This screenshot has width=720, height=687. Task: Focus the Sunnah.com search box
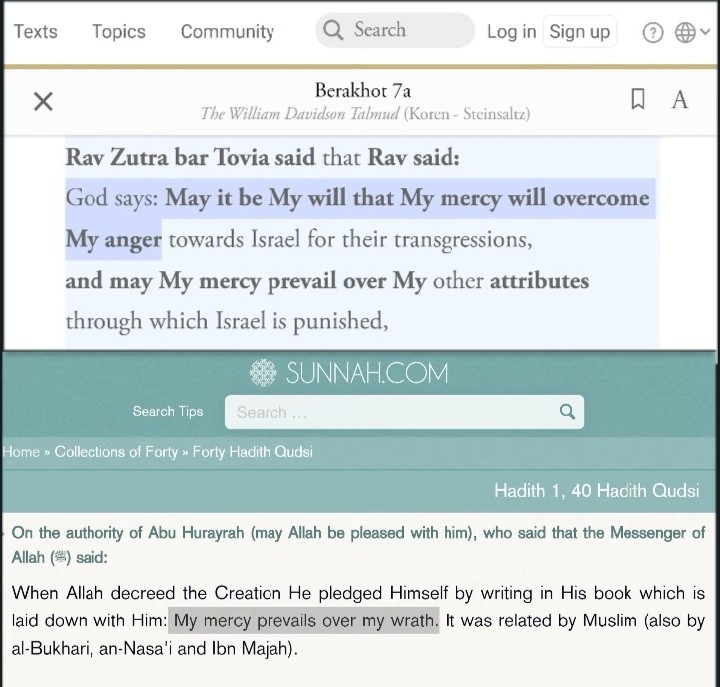[404, 412]
